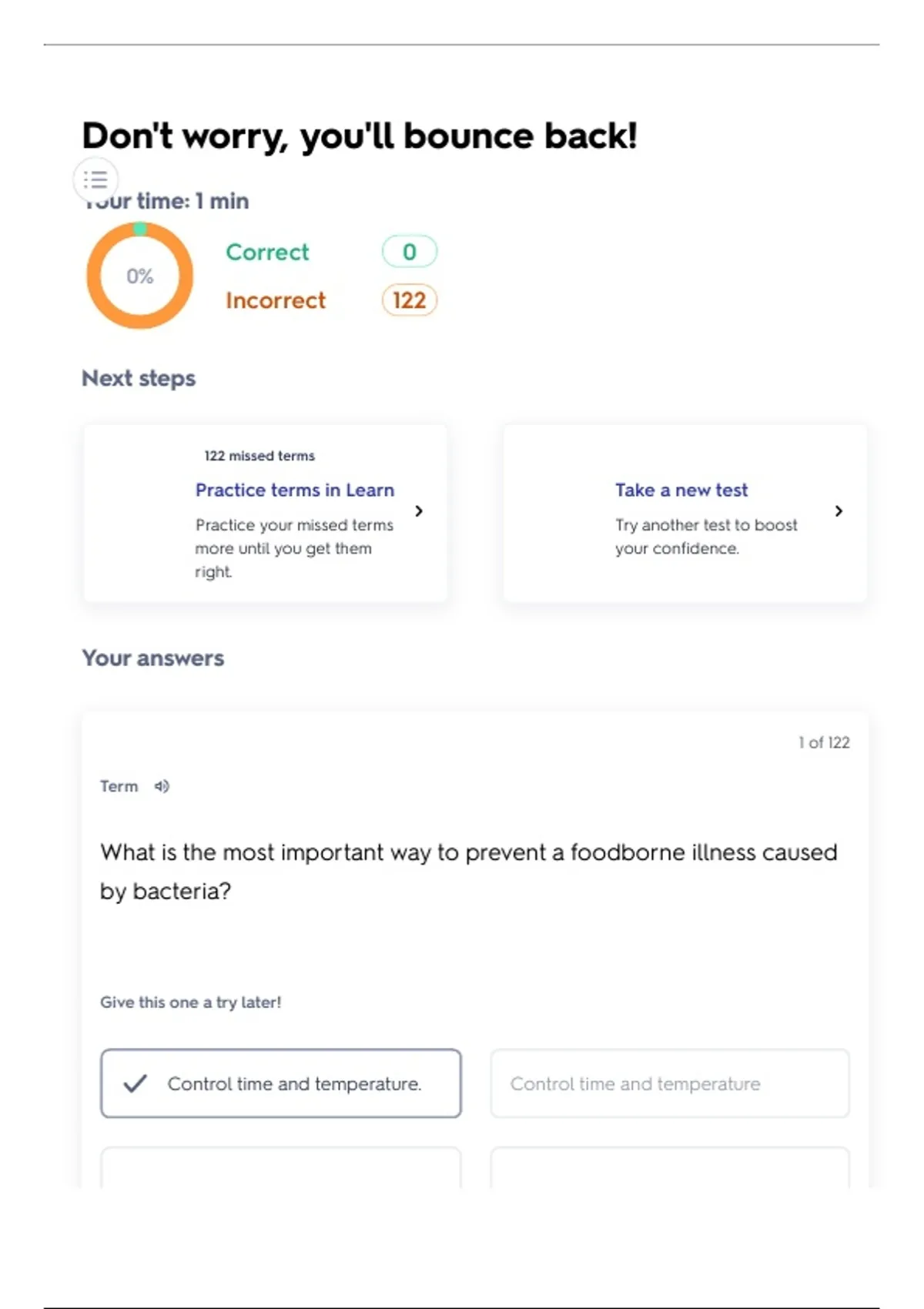Select the answer "Control time and temperature." with checkmark

pyautogui.click(x=294, y=1083)
